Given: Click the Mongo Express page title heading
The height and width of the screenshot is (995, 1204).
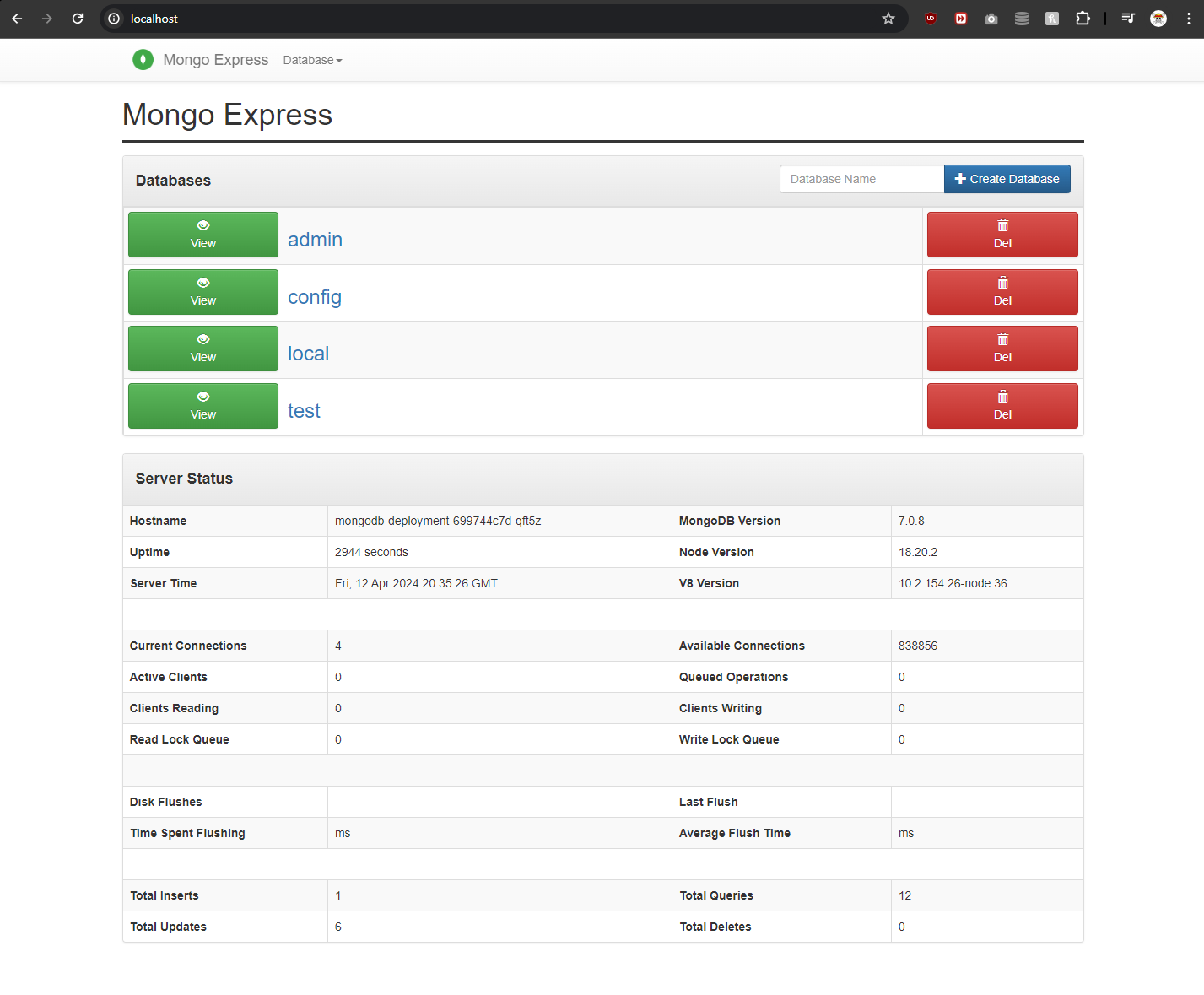Looking at the screenshot, I should 227,115.
